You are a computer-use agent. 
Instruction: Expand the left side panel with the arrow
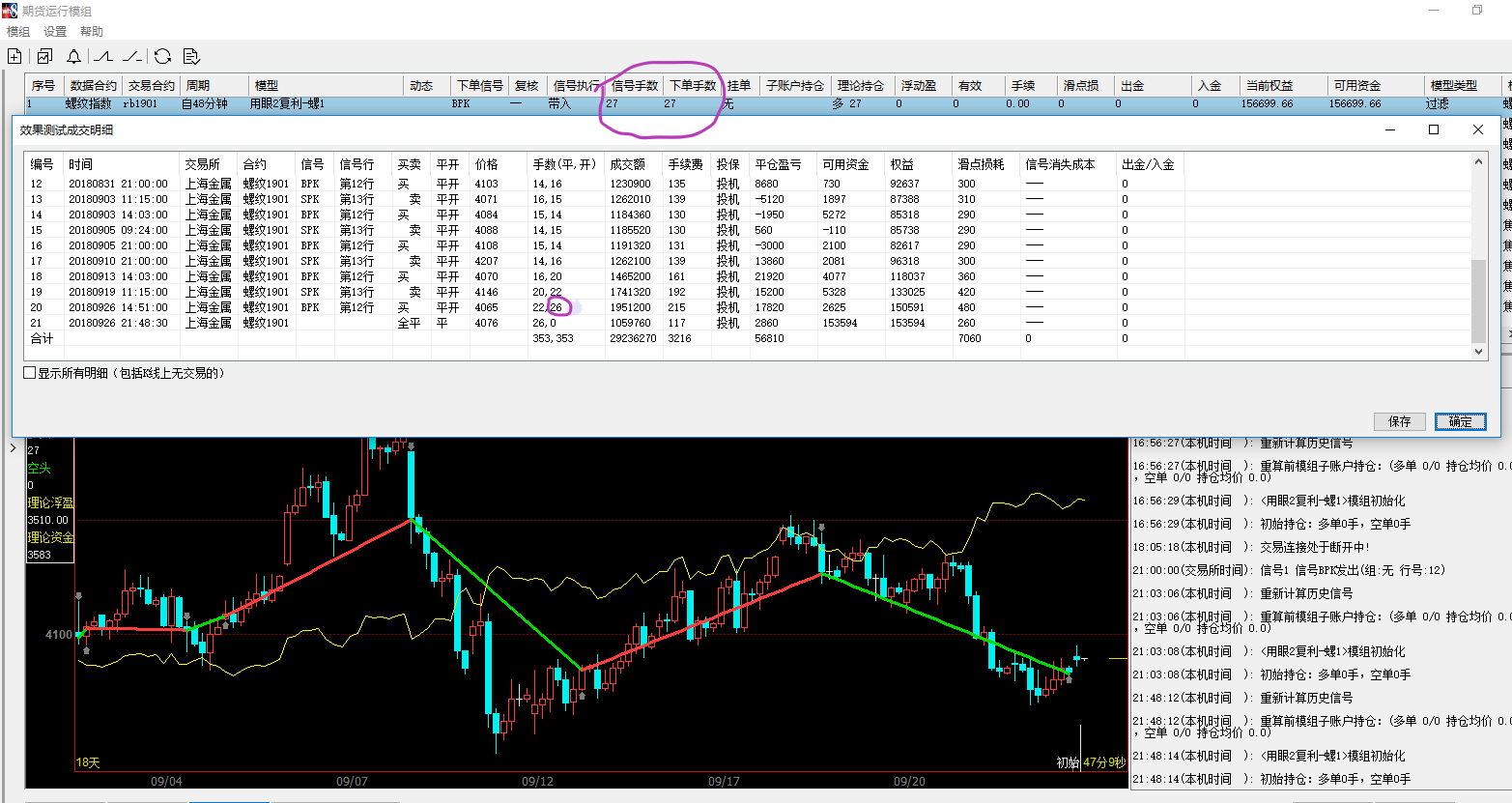[x=13, y=447]
